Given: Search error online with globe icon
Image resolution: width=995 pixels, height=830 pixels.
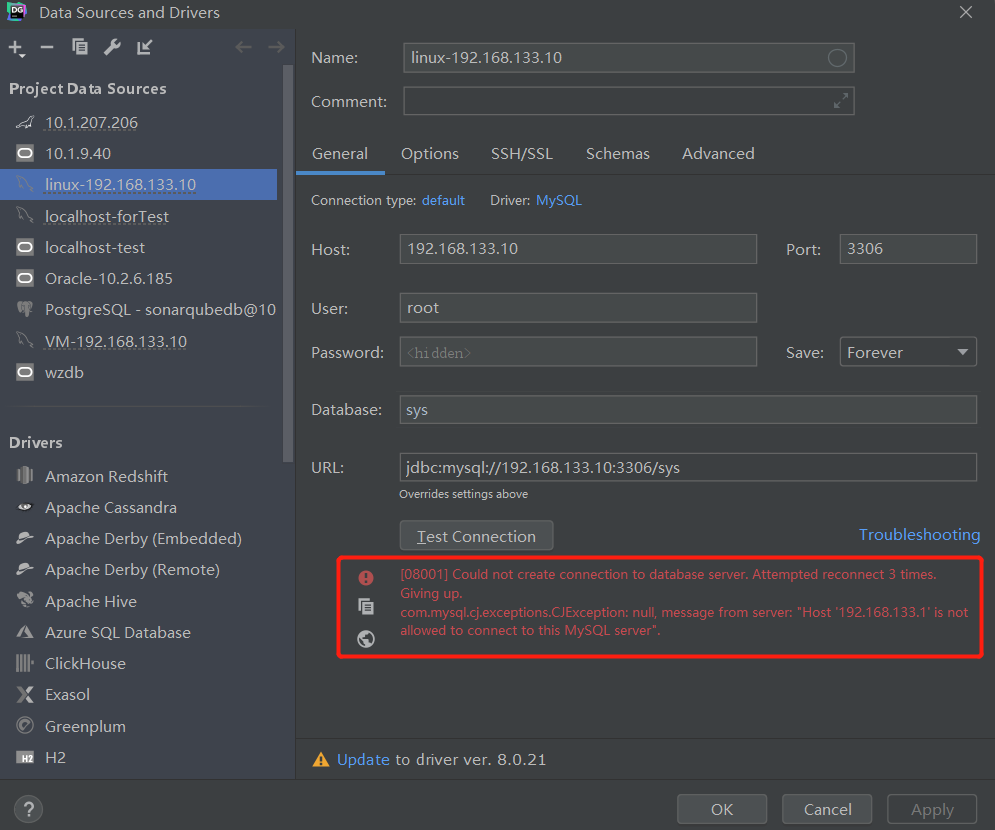Looking at the screenshot, I should pyautogui.click(x=366, y=638).
